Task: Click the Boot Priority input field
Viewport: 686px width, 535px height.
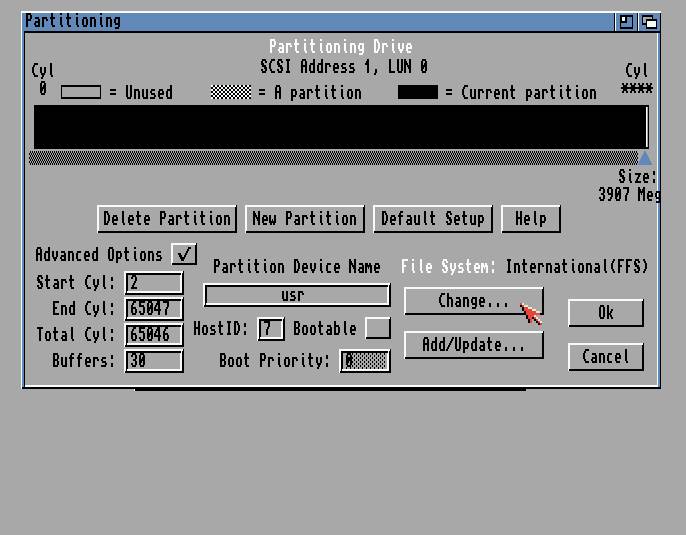Action: point(364,360)
